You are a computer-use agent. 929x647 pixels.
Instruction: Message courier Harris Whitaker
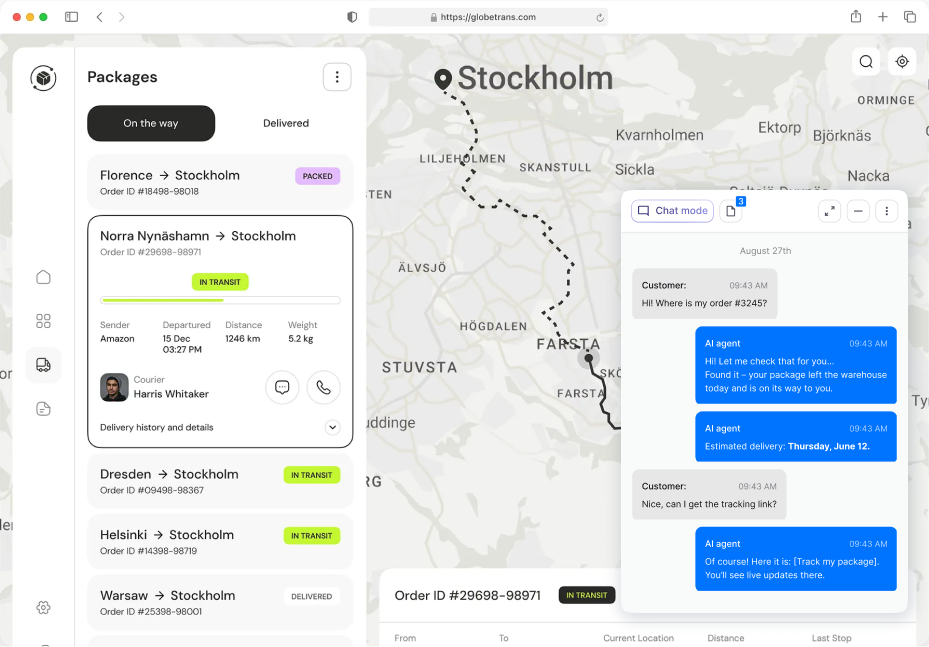[282, 387]
